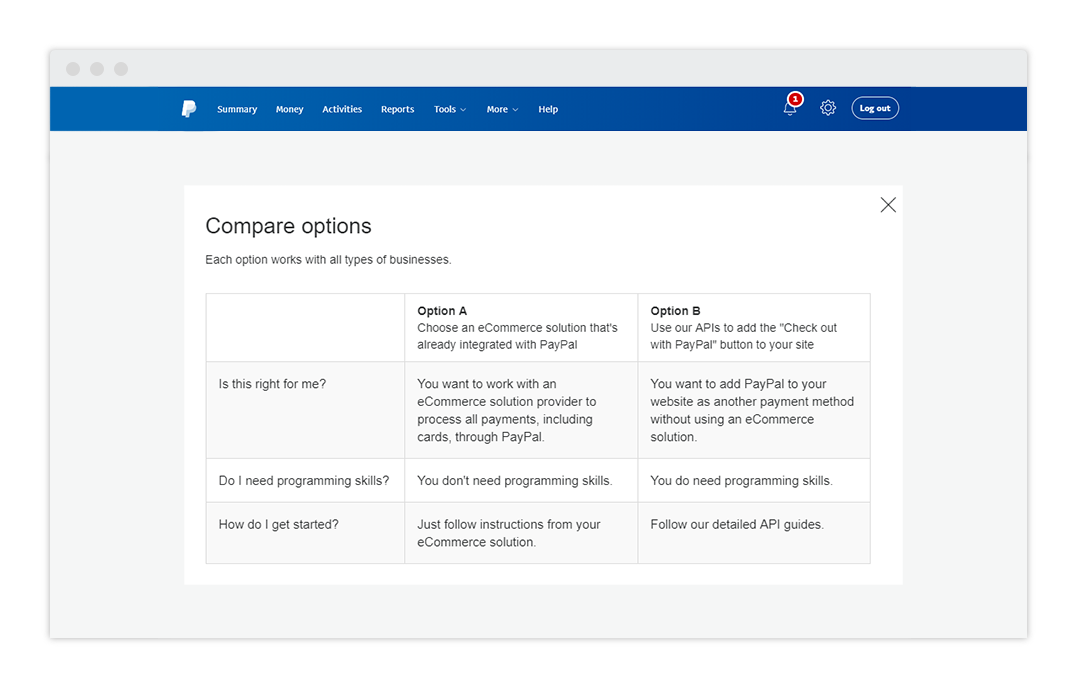Click the 'How do I get started?' row label

coord(278,524)
